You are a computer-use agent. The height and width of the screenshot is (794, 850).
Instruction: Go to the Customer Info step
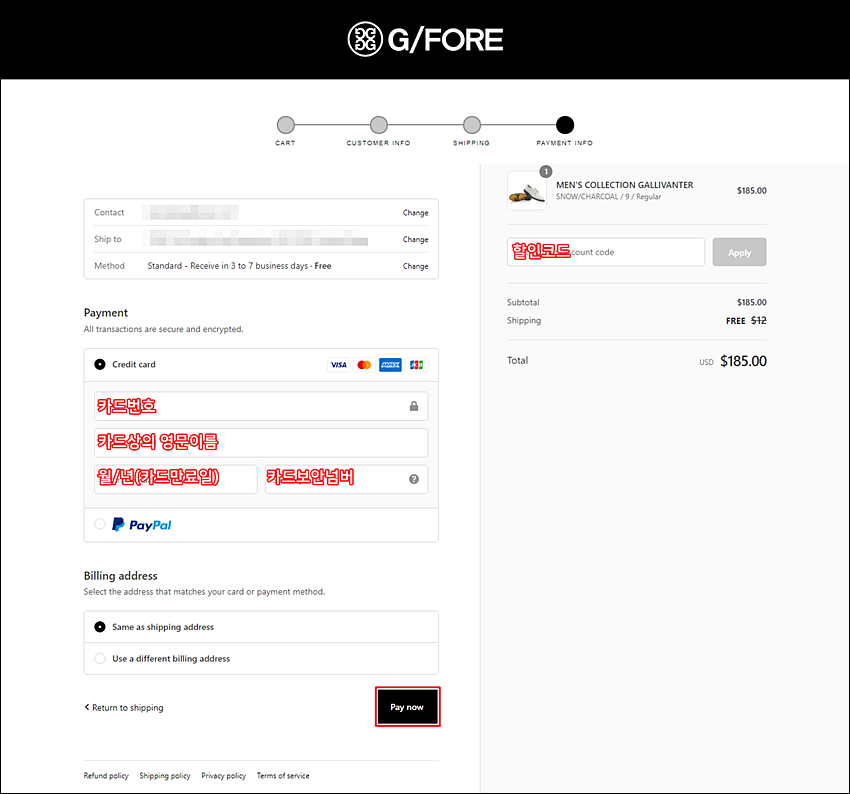[379, 125]
